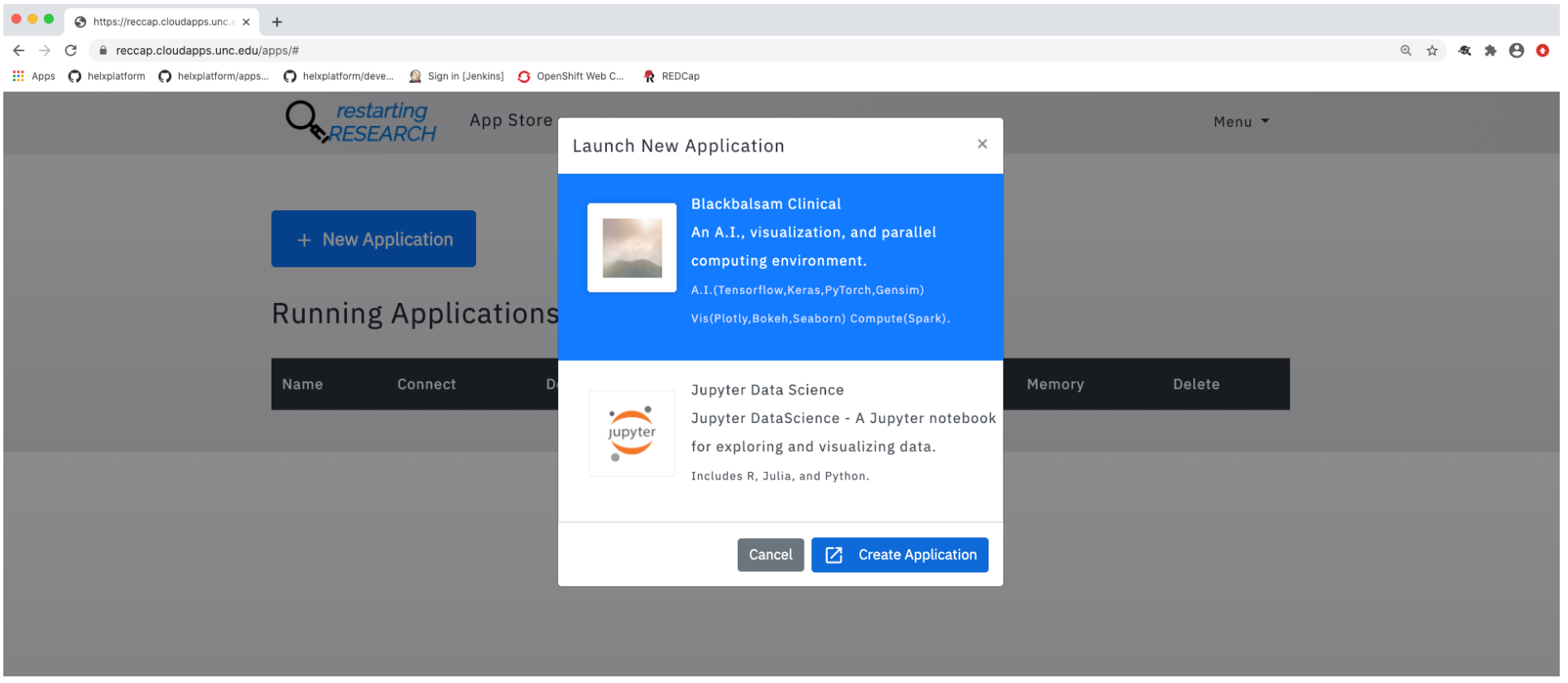Click the macOS yellow minimize window button
This screenshot has width=1568, height=683.
[33, 18]
